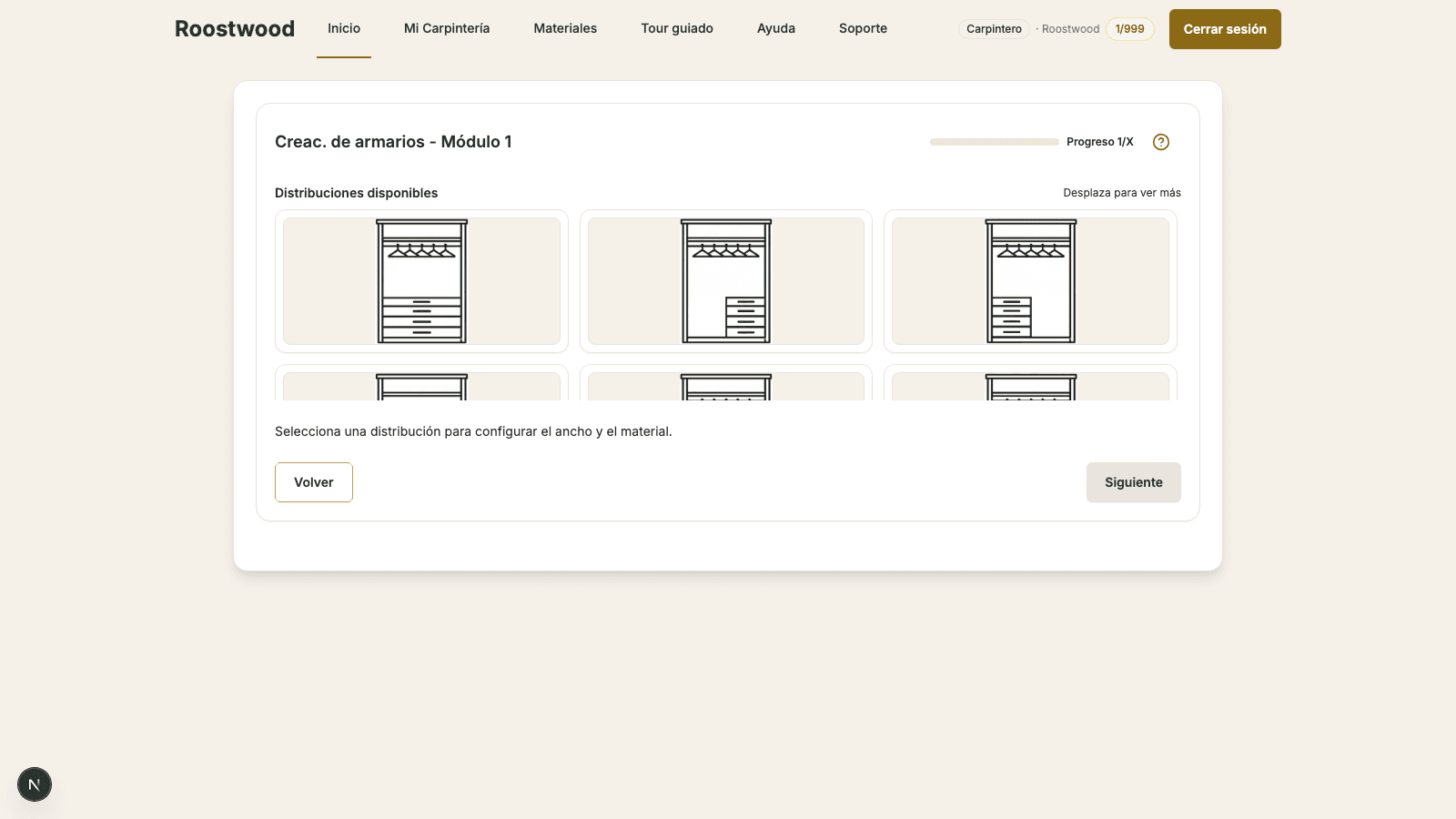The height and width of the screenshot is (819, 1456).
Task: Open the Ayuda page
Action: pos(776,29)
